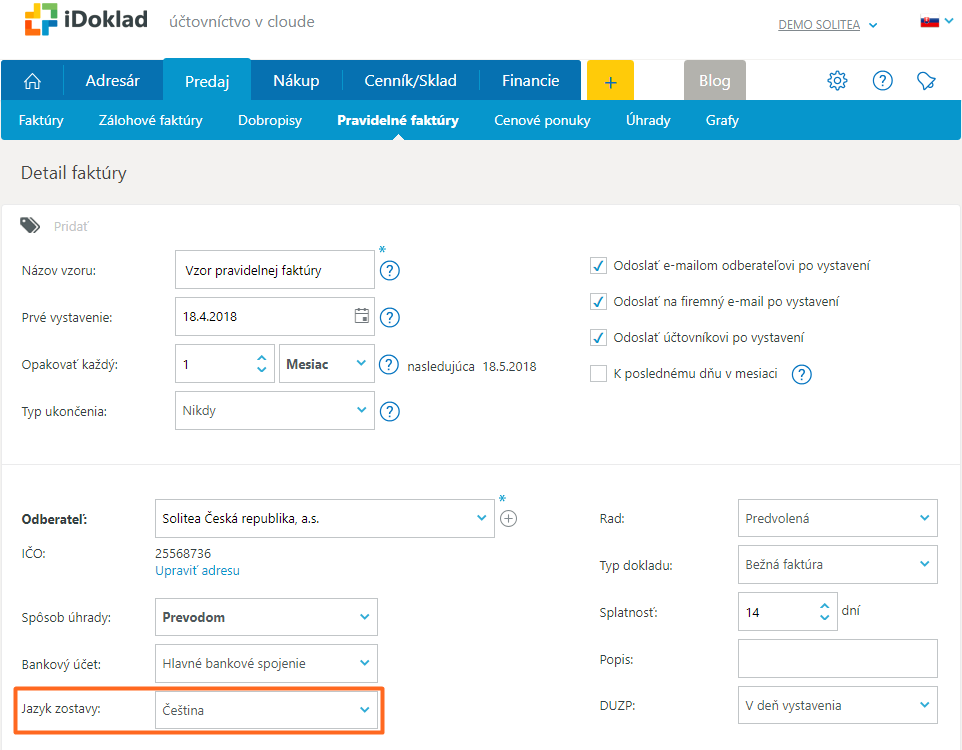
Task: Click the Upraviť adresu link
Action: pyautogui.click(x=197, y=571)
